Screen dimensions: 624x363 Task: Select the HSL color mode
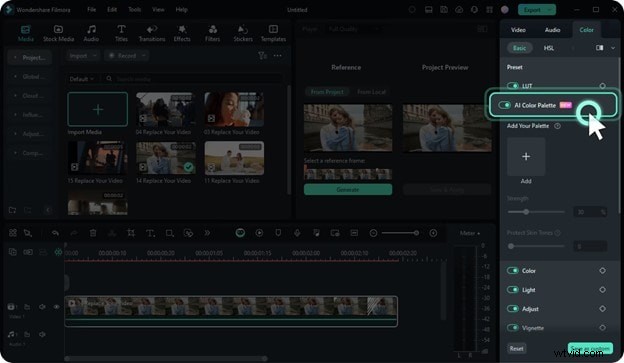(x=549, y=48)
